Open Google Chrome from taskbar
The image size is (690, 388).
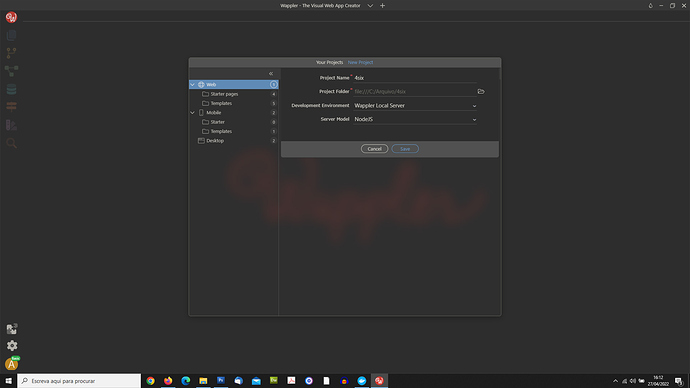[150, 381]
